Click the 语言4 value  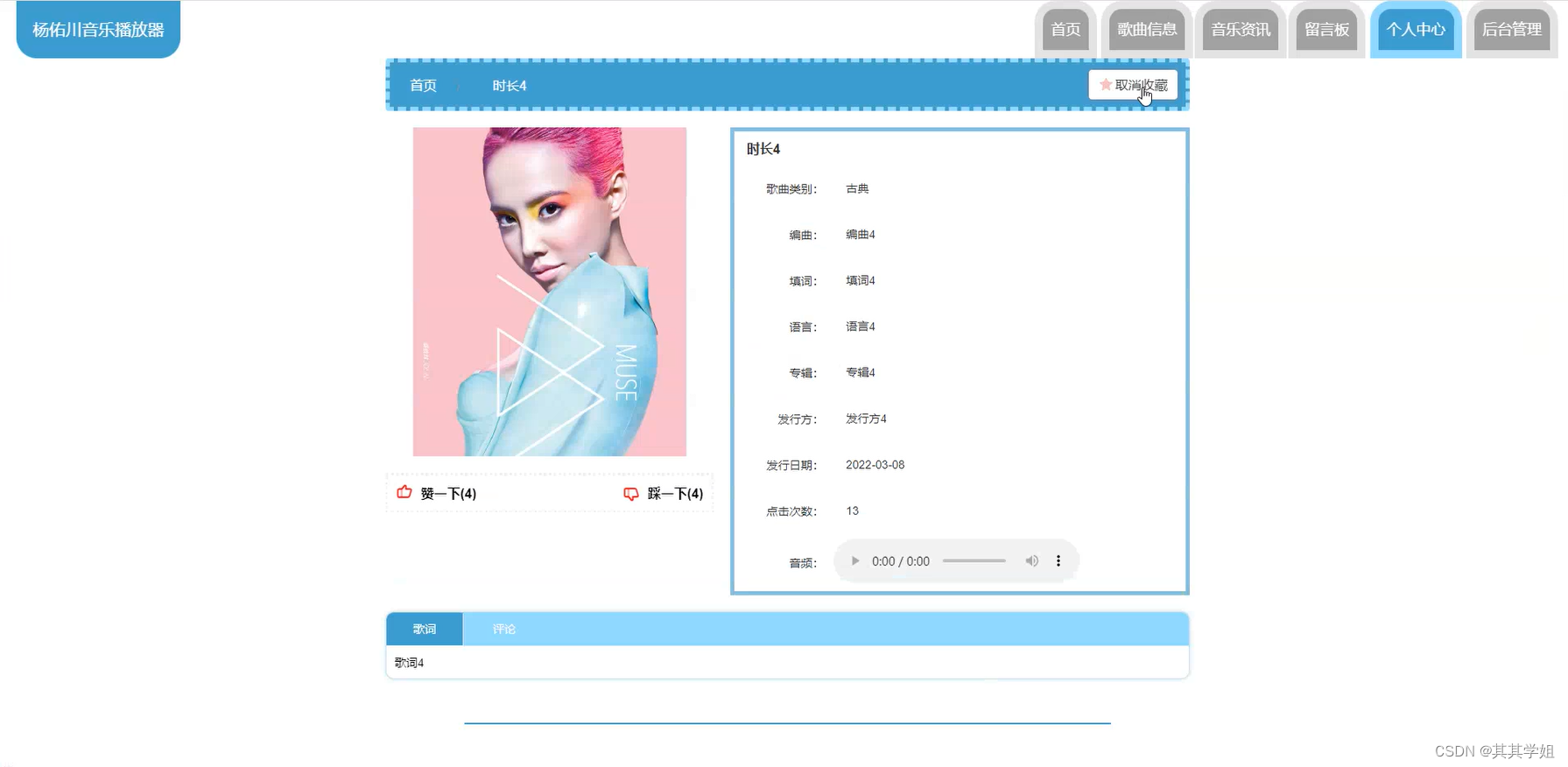tap(861, 327)
